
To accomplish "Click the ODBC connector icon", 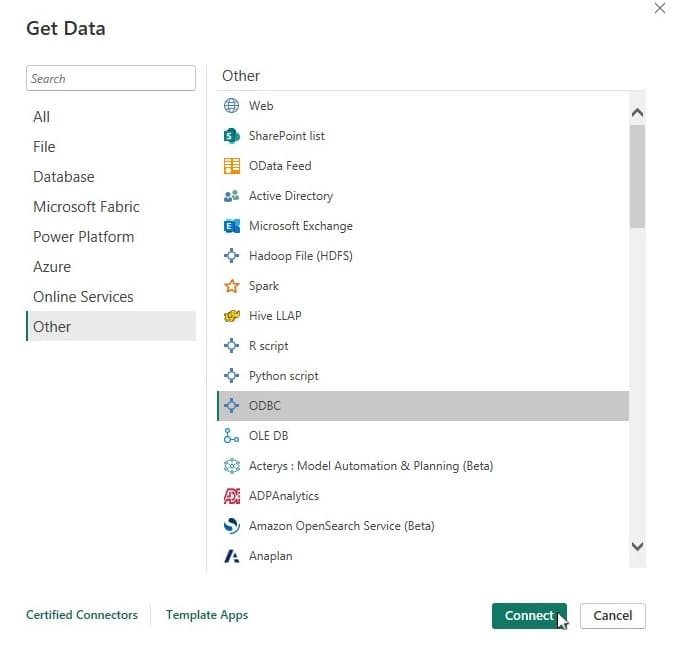I will (231, 406).
